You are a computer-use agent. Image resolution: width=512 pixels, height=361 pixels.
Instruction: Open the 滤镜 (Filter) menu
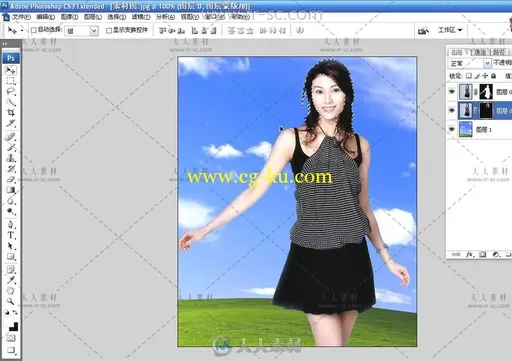141,17
